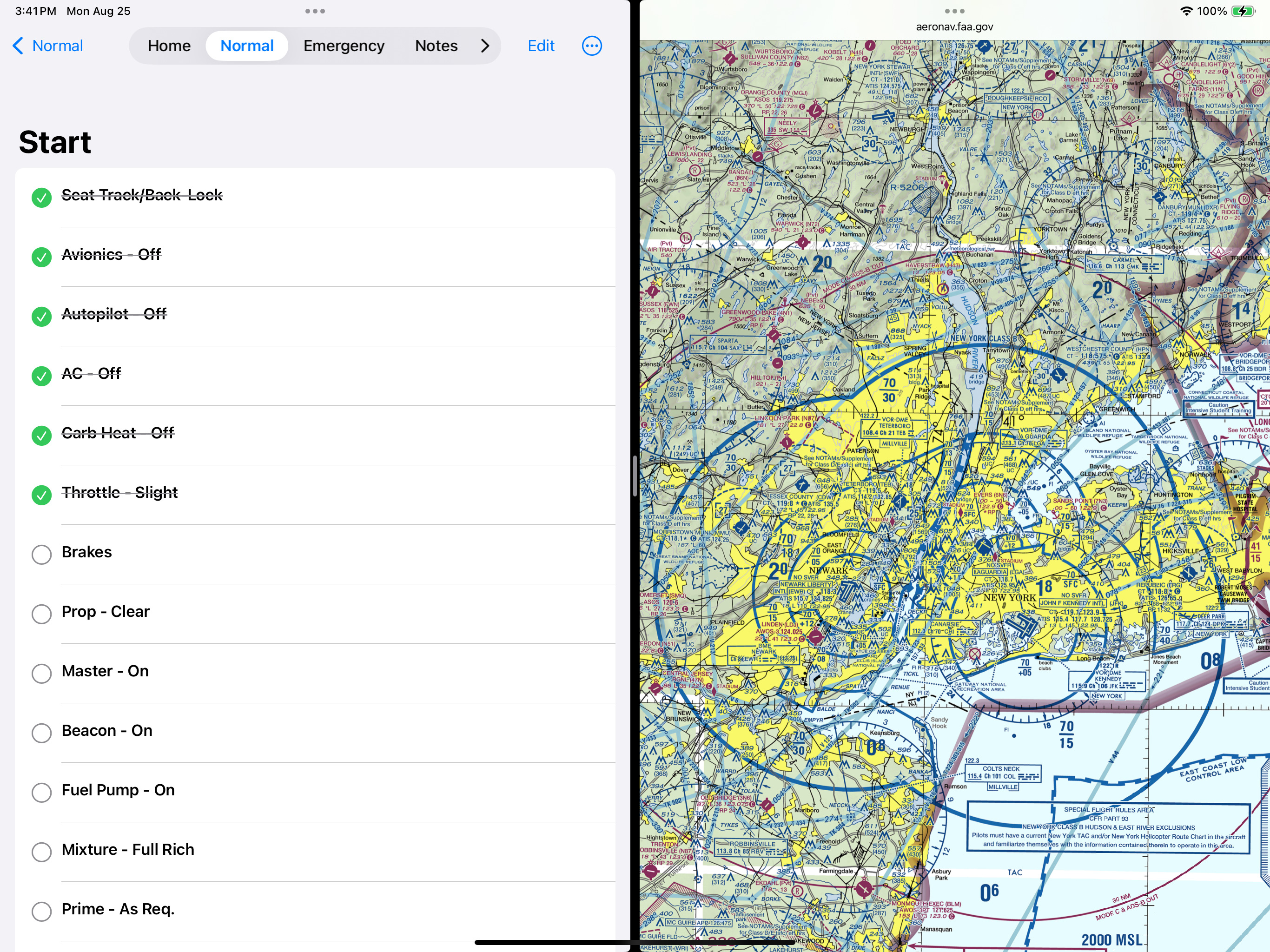Select the Normal tab in segmented bar
Viewport: 1270px width, 952px height.
[247, 46]
